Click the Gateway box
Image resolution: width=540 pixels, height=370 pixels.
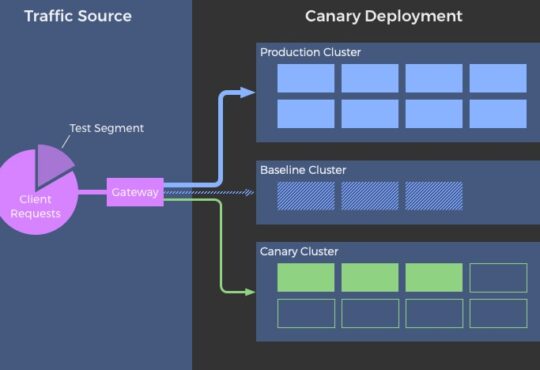pos(135,192)
